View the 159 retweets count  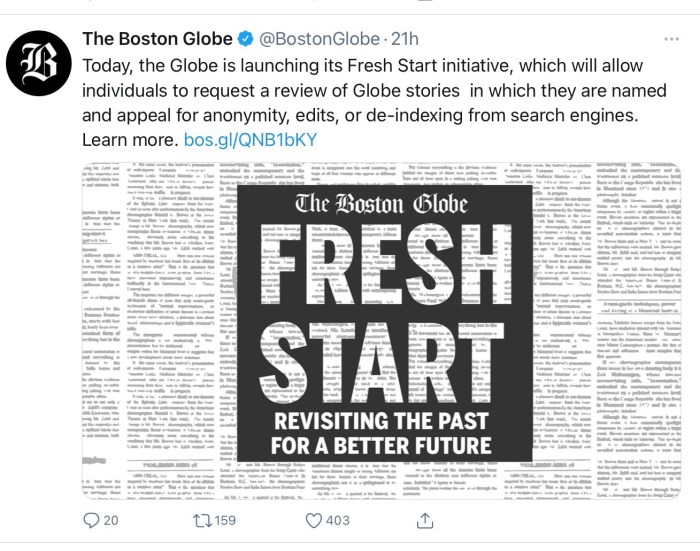[226, 520]
